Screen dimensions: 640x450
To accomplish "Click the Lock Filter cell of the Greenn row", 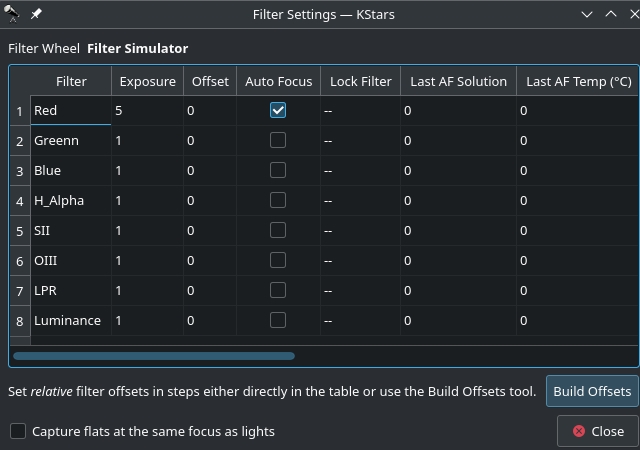I will [x=360, y=140].
